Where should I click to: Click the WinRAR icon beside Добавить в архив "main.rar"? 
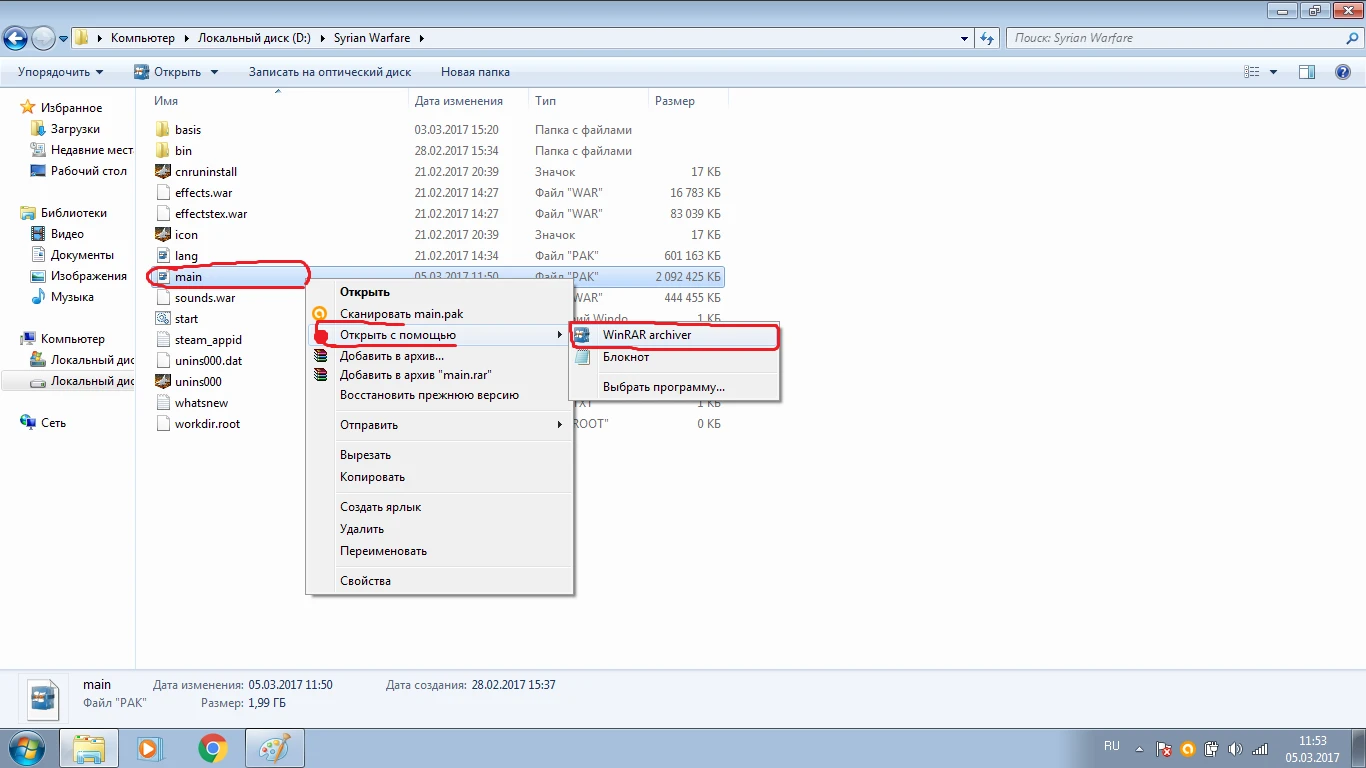[321, 375]
